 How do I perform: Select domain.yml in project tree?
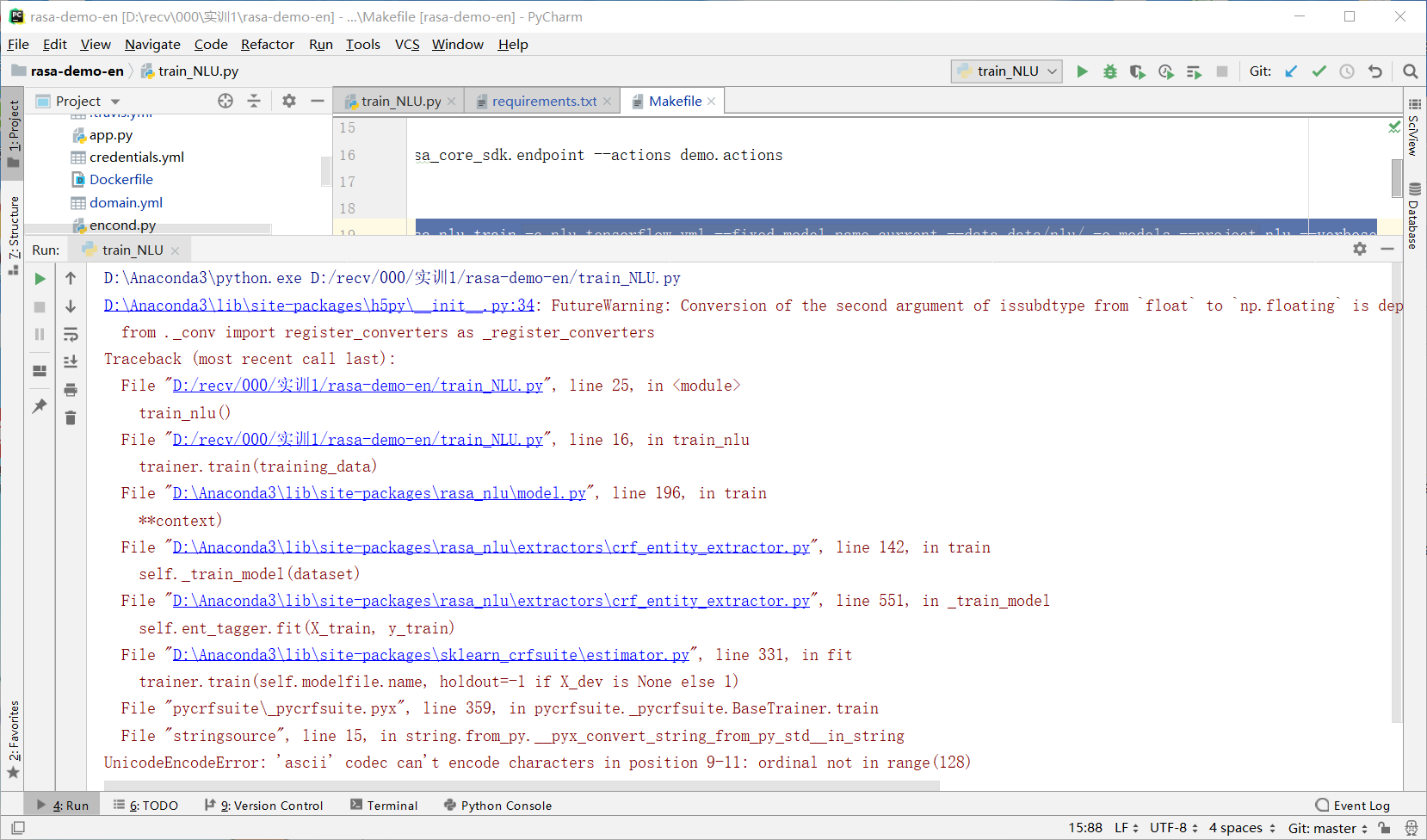[x=126, y=202]
